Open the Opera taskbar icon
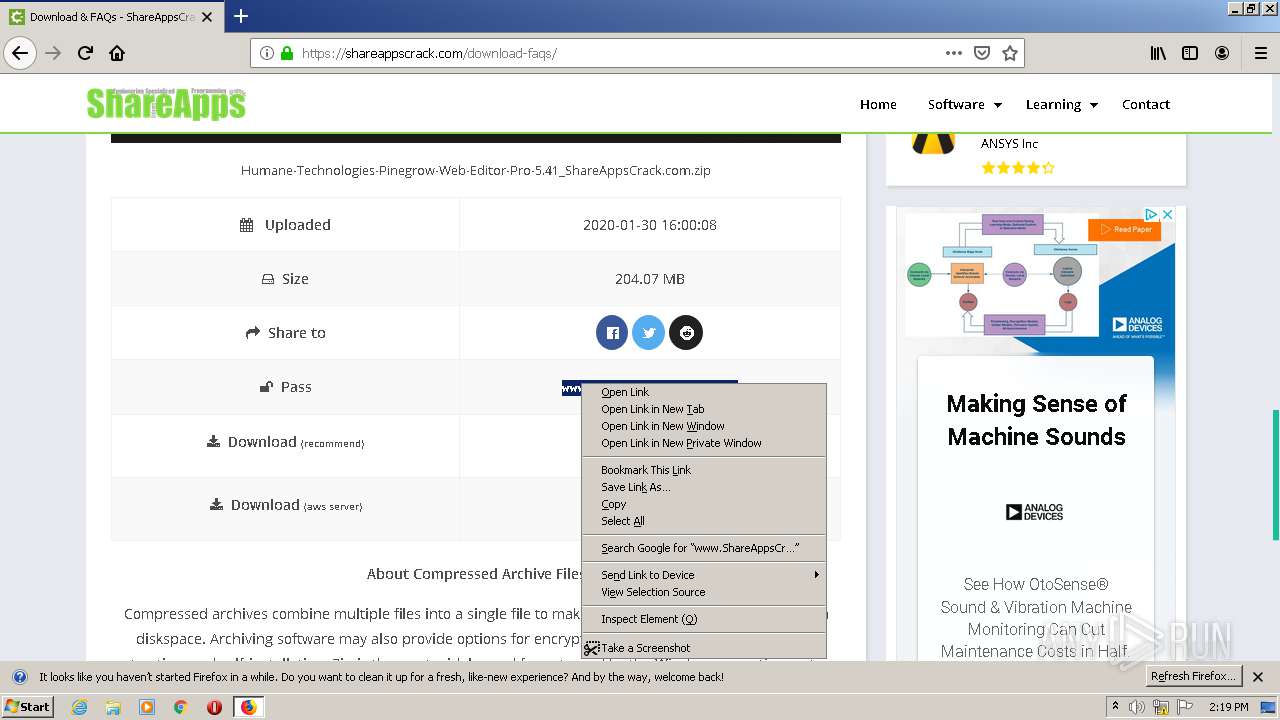The height and width of the screenshot is (720, 1280). click(214, 707)
